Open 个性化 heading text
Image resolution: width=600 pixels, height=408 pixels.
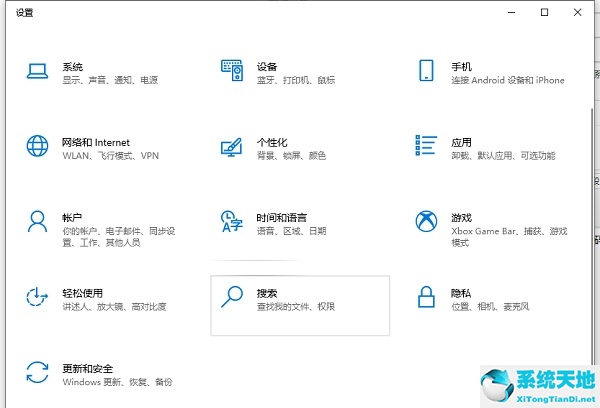272,142
